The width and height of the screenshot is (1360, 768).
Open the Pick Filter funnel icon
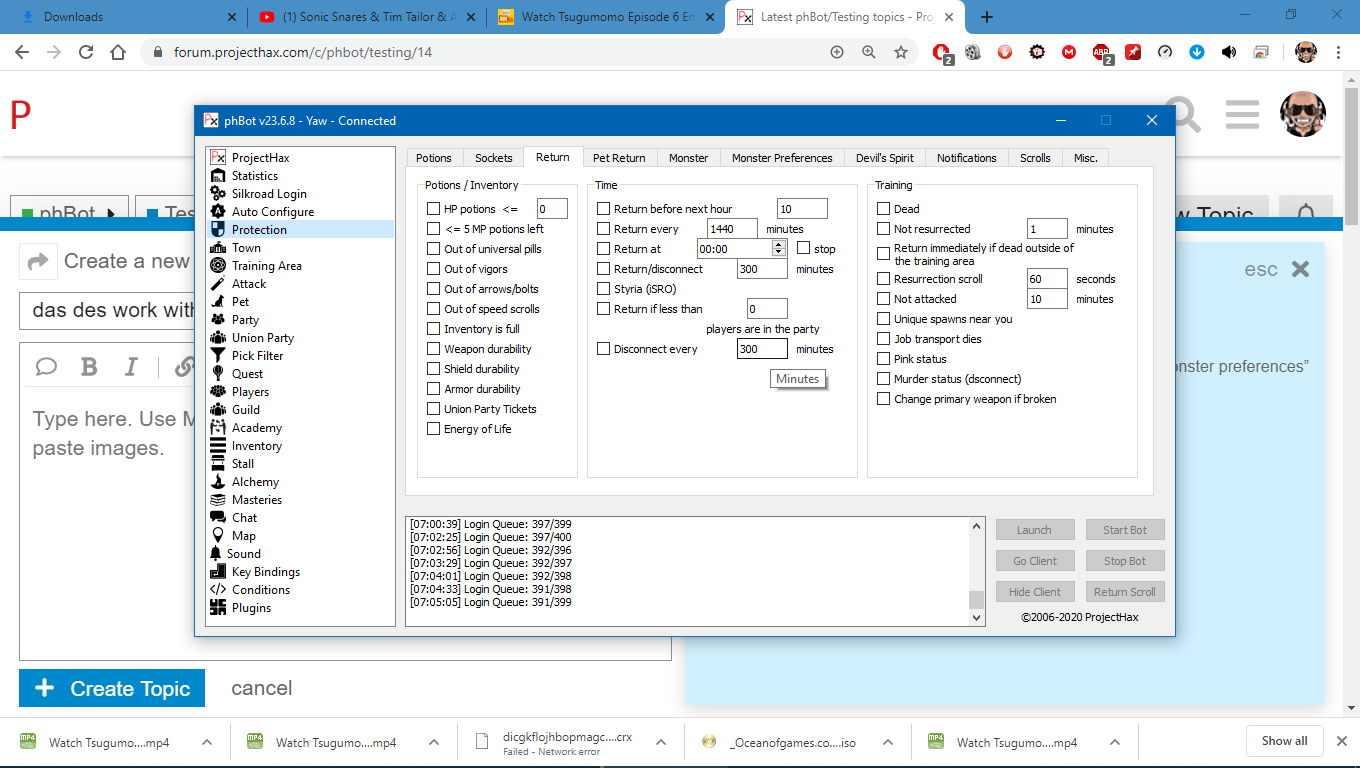click(217, 356)
